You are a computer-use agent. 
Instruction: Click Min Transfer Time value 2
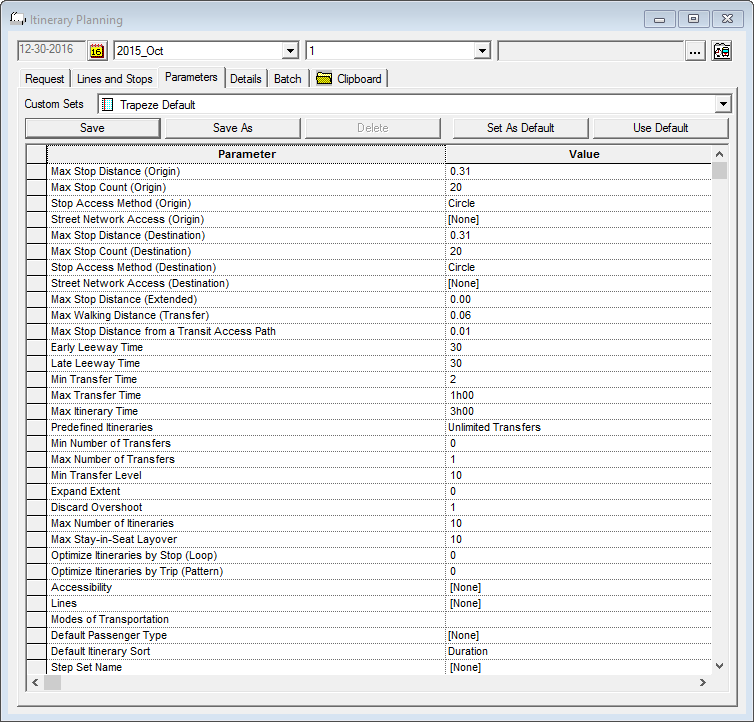pyautogui.click(x=578, y=380)
